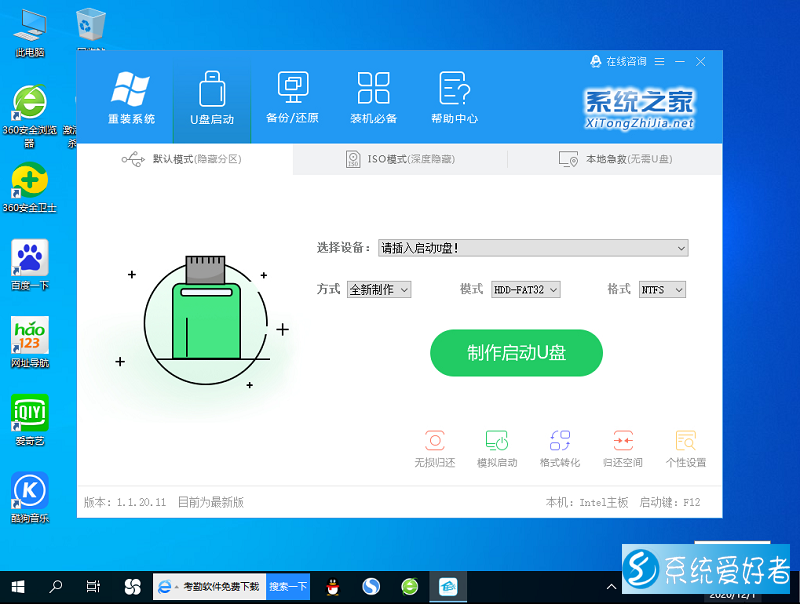Open 装机必备 essential apps section
This screenshot has height=604, width=800.
(x=373, y=98)
